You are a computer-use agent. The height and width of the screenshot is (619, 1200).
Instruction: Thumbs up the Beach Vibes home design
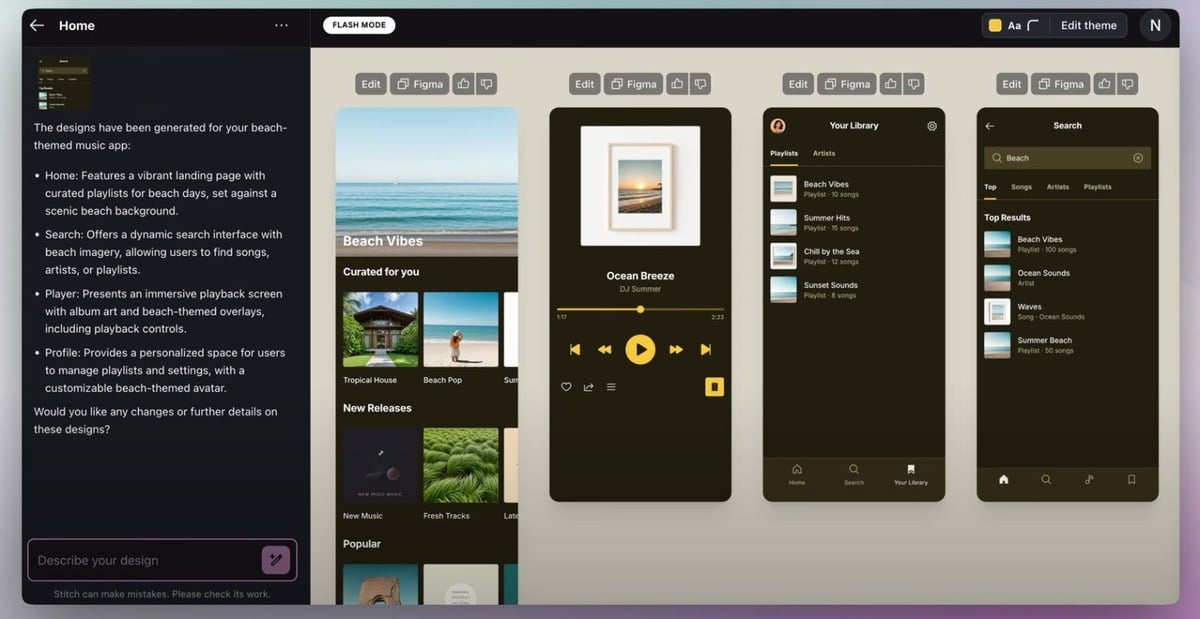pos(463,84)
